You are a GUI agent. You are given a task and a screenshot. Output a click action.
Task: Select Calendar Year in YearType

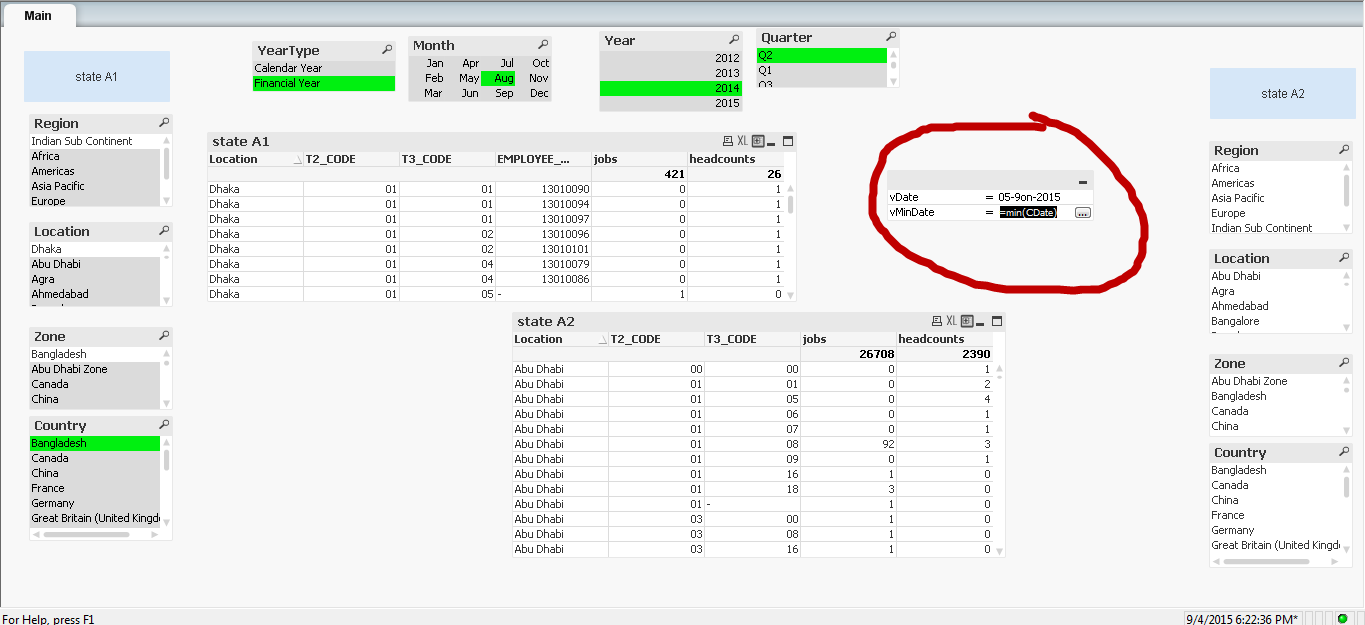point(324,68)
